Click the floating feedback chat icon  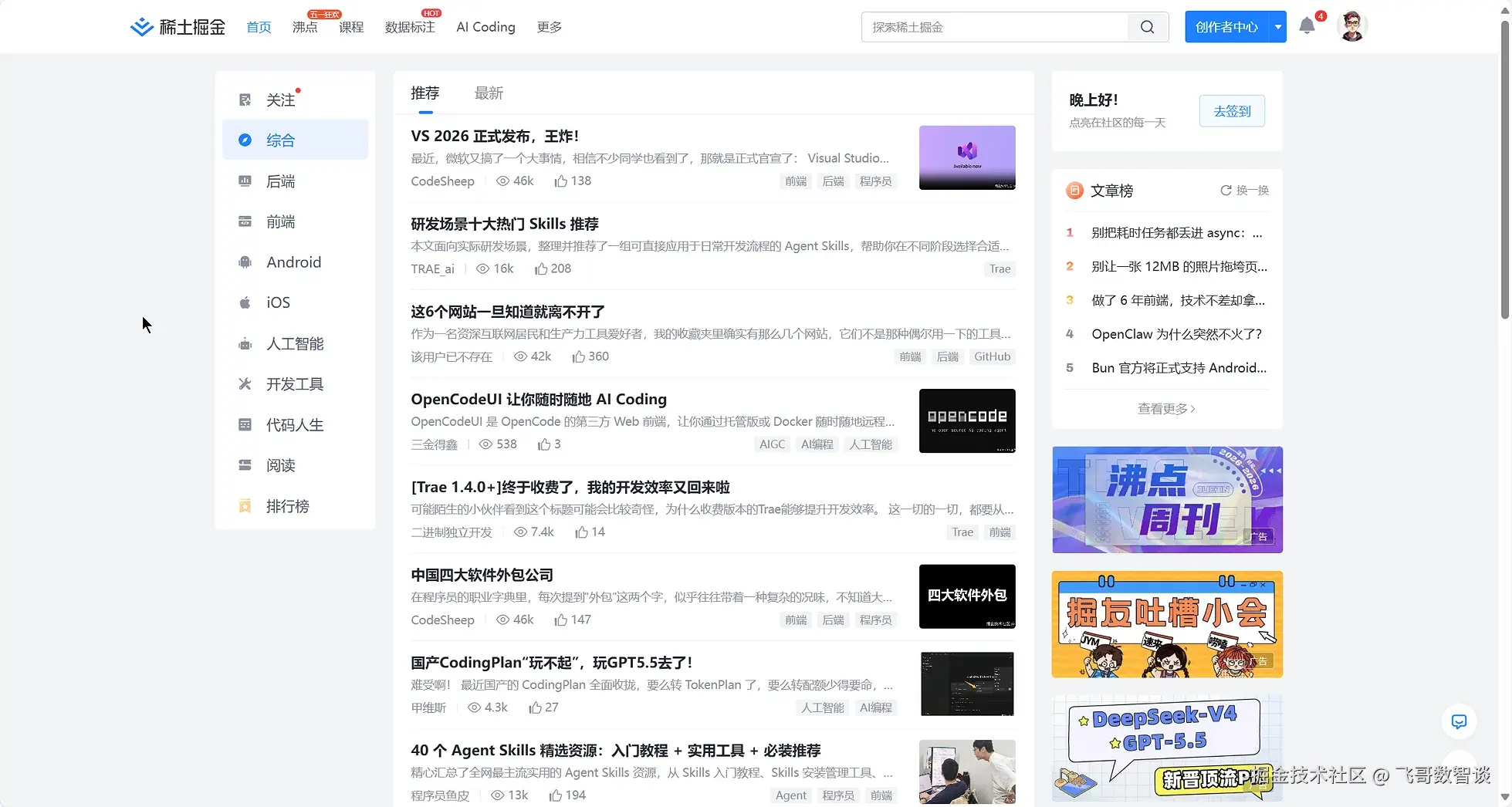pos(1459,721)
